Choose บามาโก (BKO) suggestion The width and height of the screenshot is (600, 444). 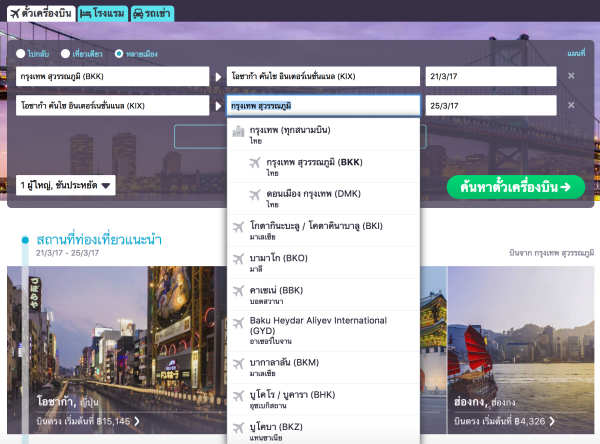pyautogui.click(x=323, y=263)
